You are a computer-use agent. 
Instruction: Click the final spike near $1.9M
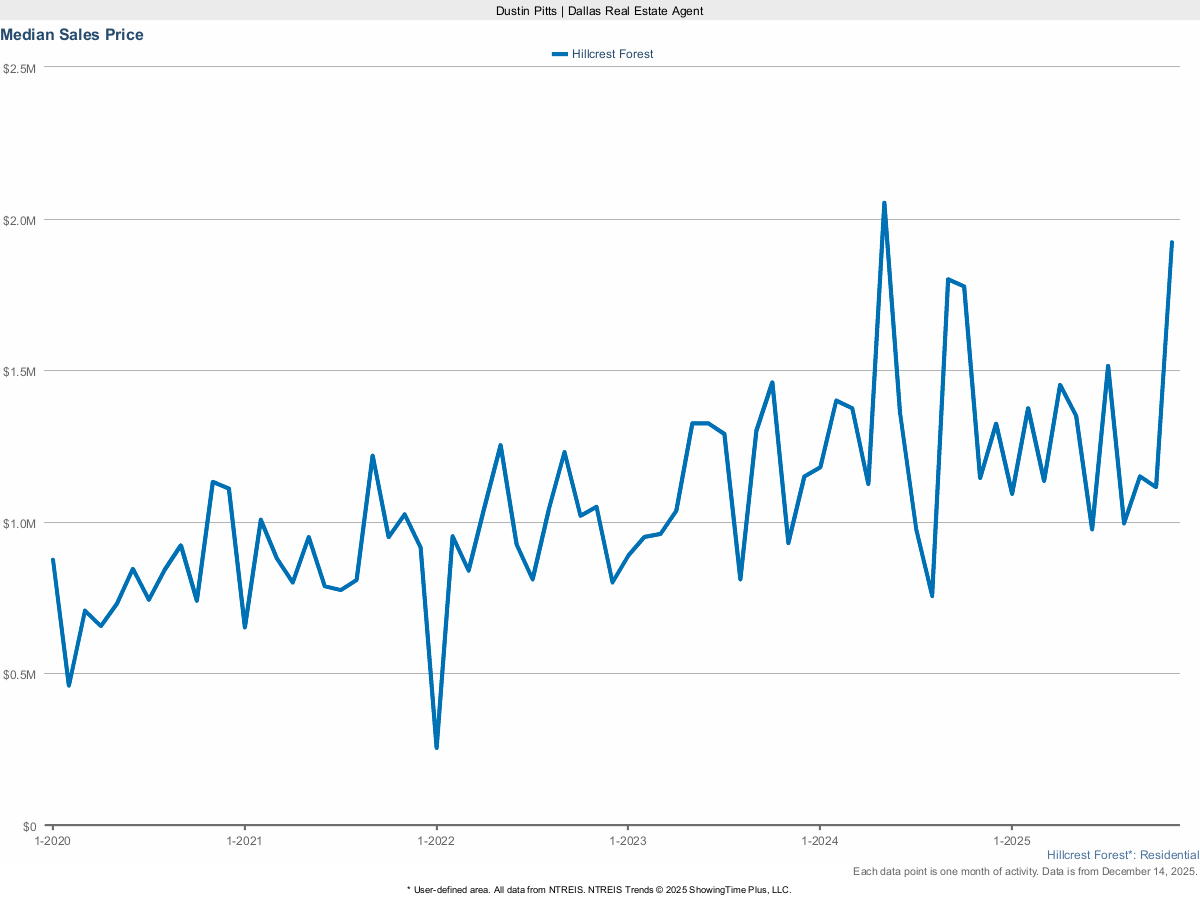[1172, 241]
